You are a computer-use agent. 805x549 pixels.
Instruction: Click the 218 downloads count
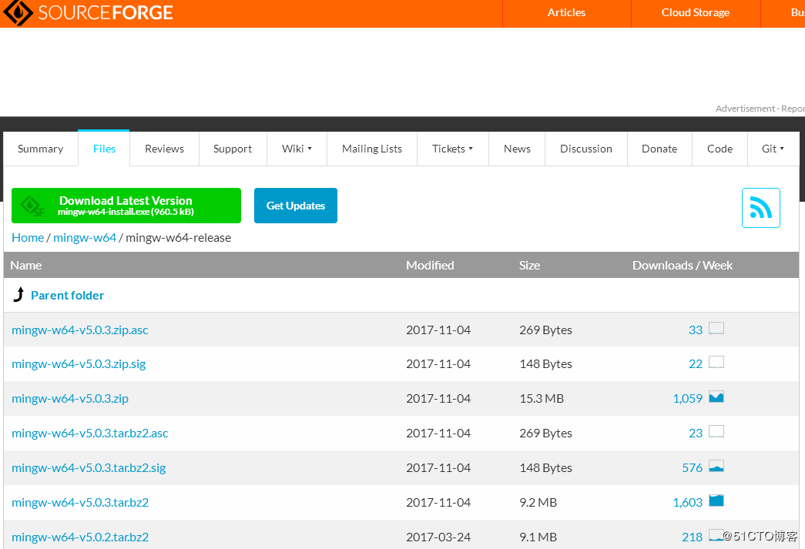coord(692,537)
